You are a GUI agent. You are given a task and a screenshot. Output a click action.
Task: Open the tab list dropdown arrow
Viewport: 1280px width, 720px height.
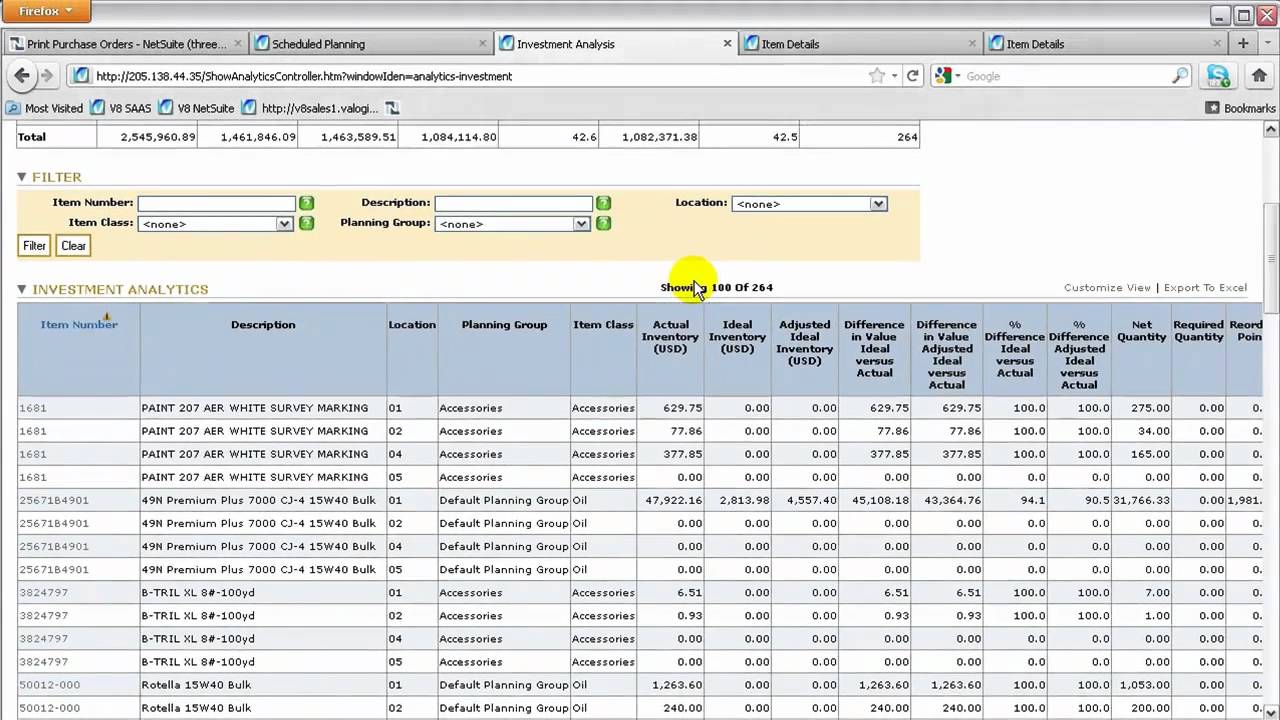(1268, 43)
